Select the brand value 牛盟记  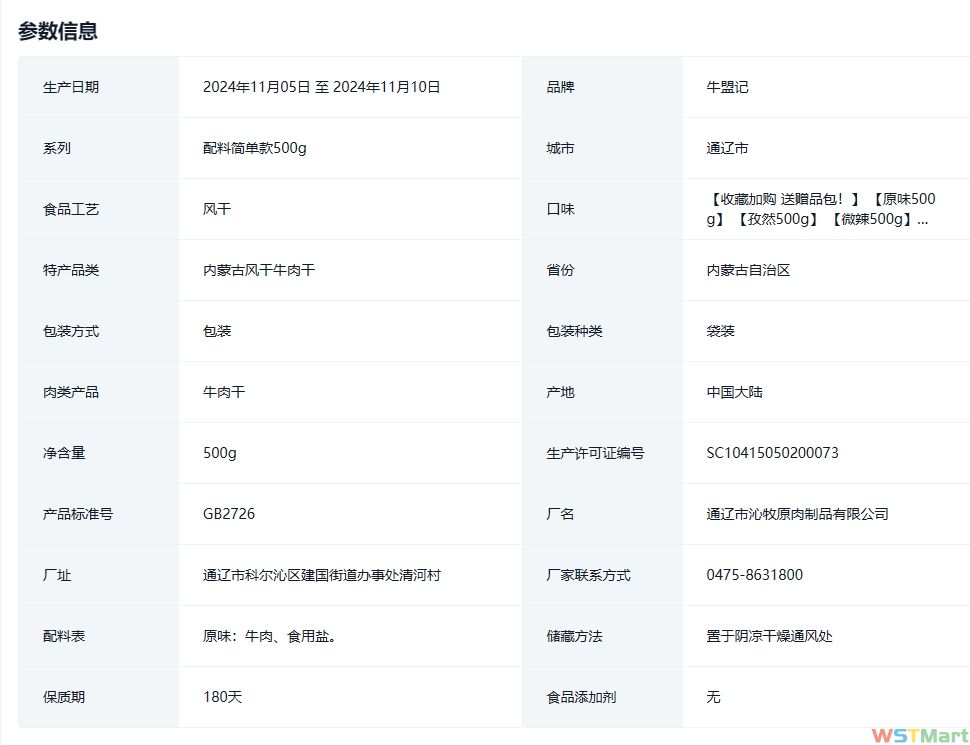[x=727, y=87]
